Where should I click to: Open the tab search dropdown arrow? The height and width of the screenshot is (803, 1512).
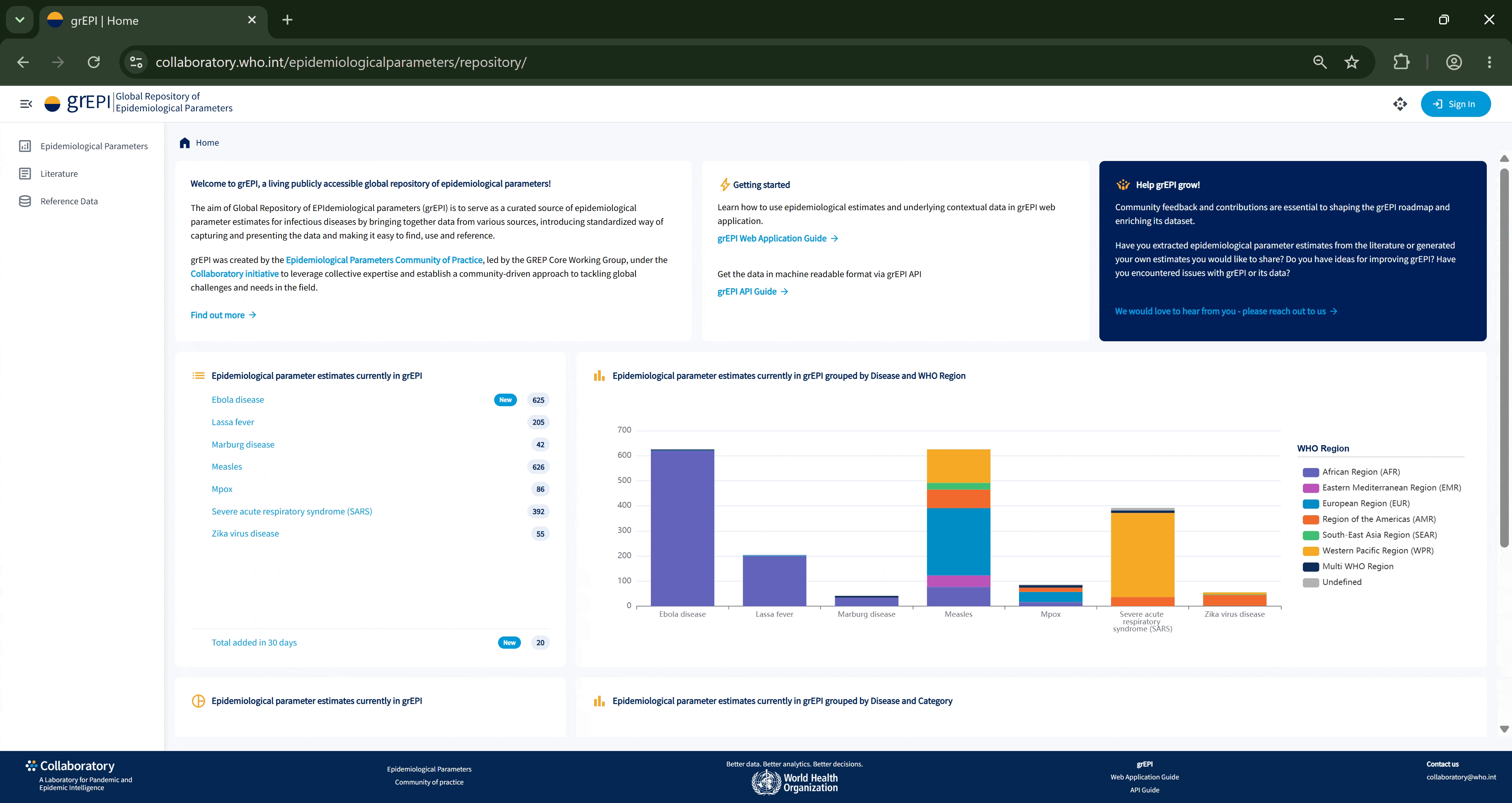(19, 20)
